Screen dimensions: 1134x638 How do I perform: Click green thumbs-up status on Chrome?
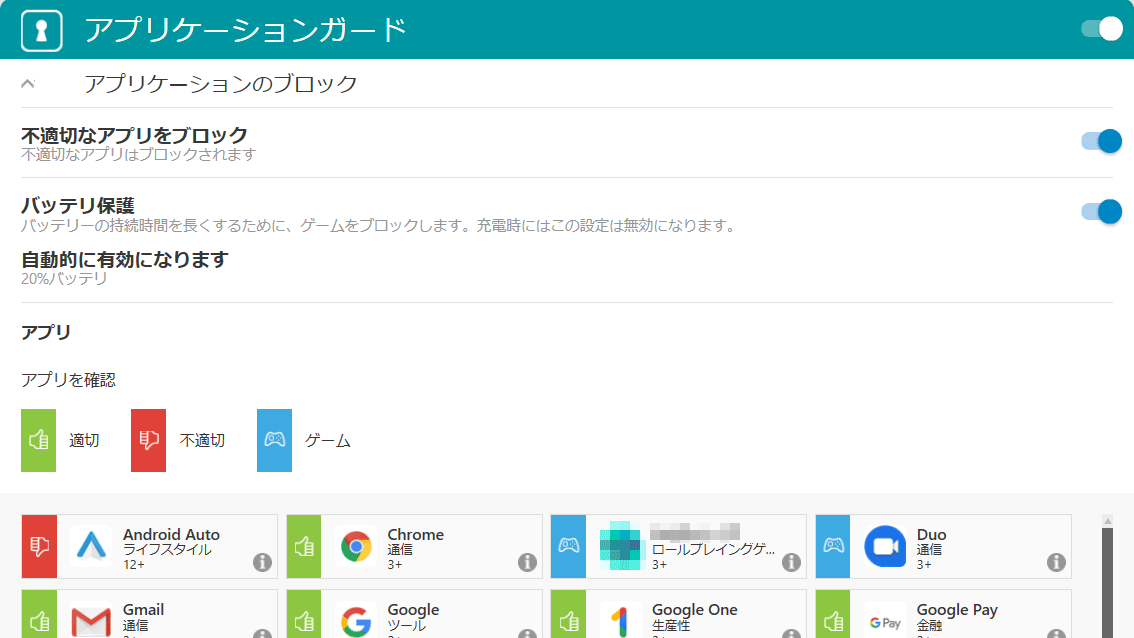pos(304,546)
